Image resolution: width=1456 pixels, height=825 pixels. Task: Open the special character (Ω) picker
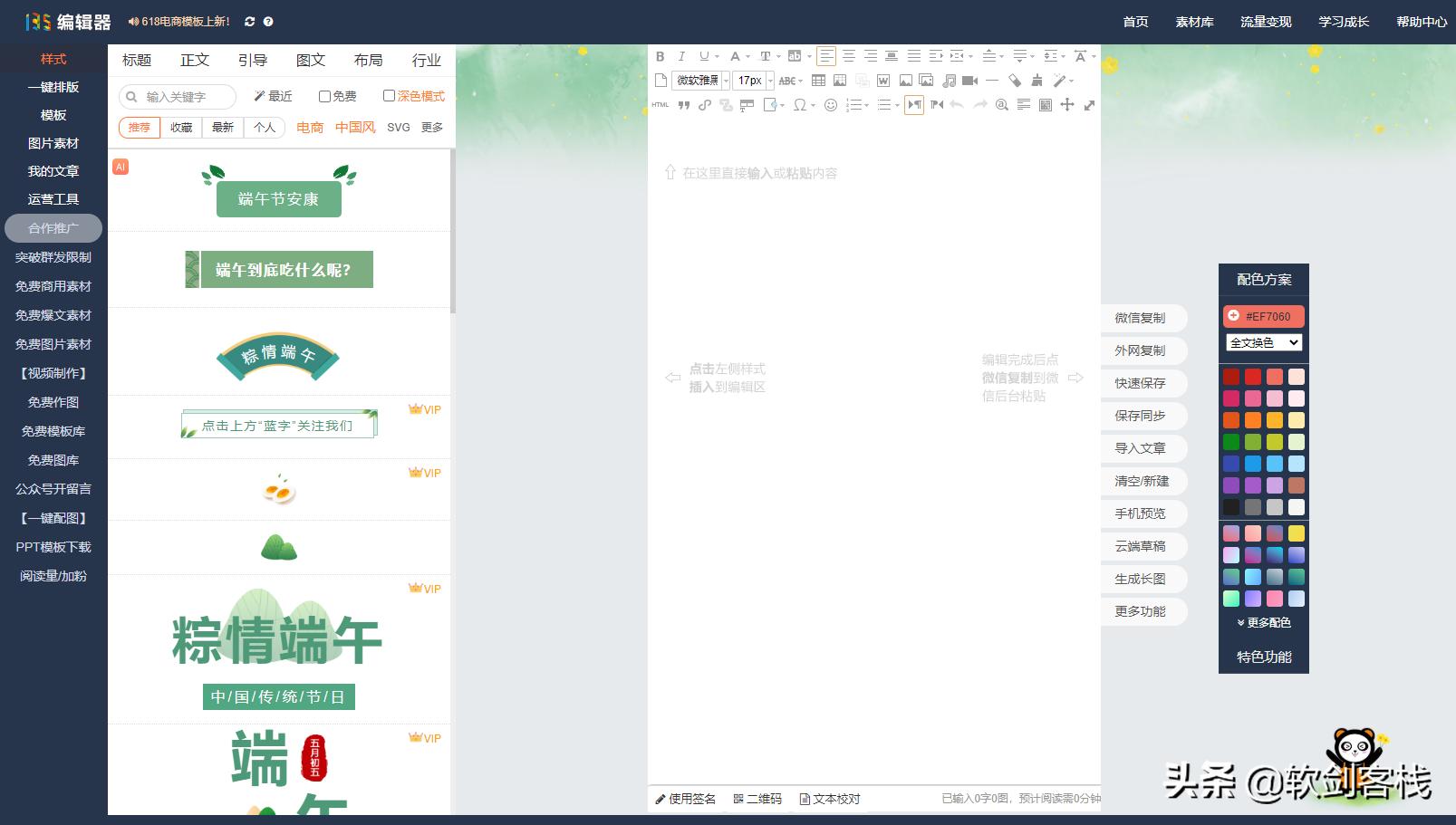pos(799,105)
